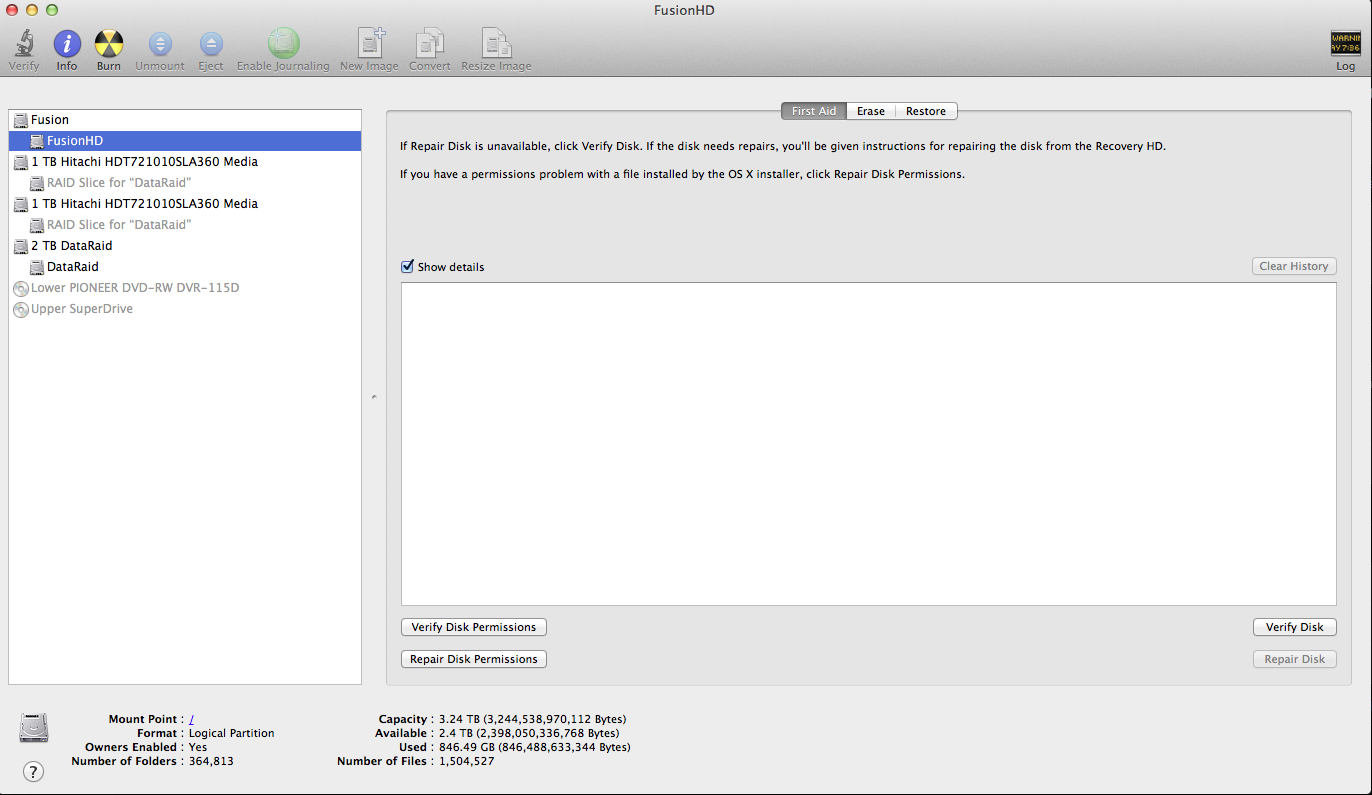Click the Owners Enabled Yes value
Viewport: 1372px width, 795px height.
198,747
